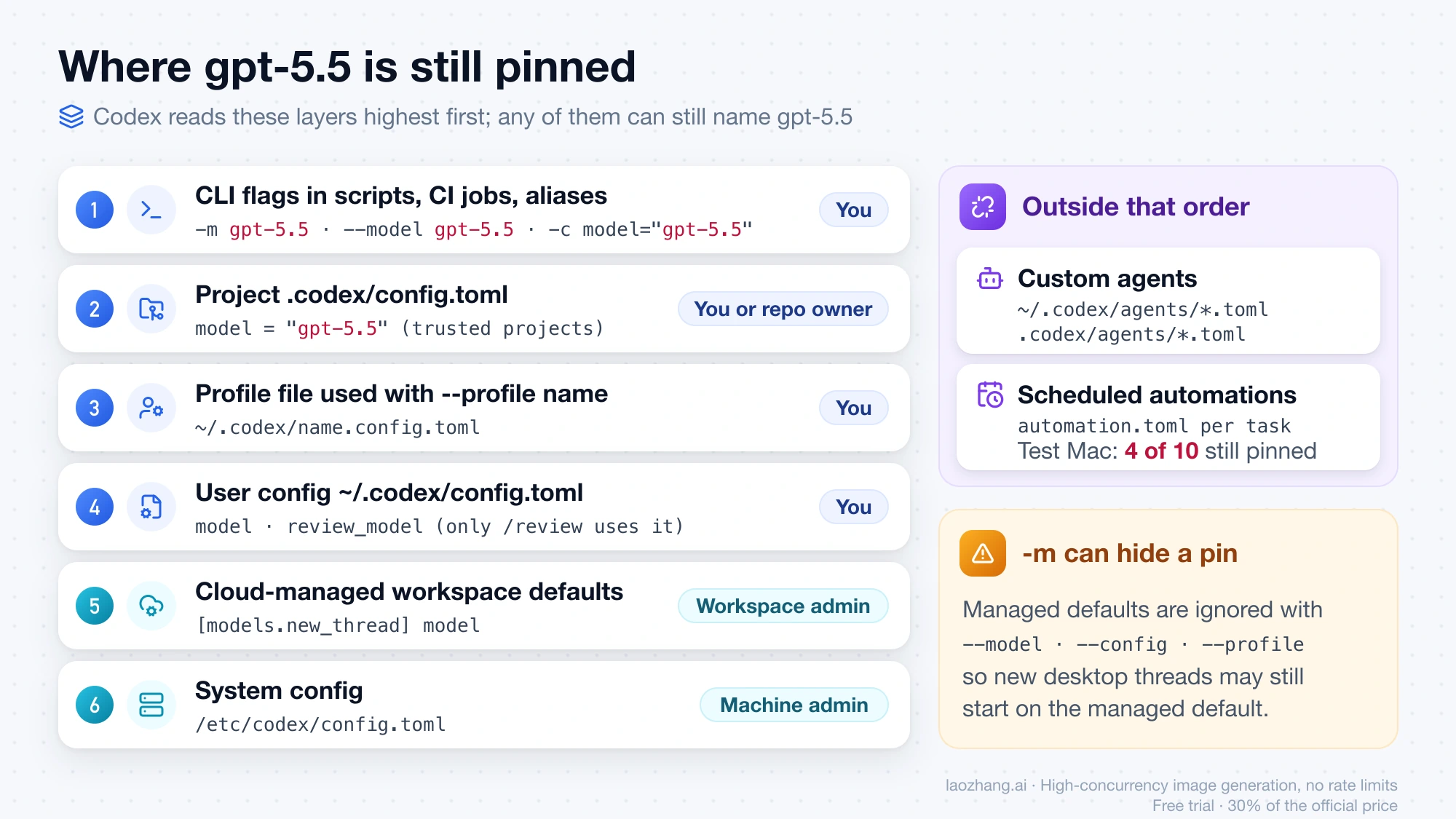Click the [models.new_thread] model text
The image size is (1456, 819).
[339, 625]
